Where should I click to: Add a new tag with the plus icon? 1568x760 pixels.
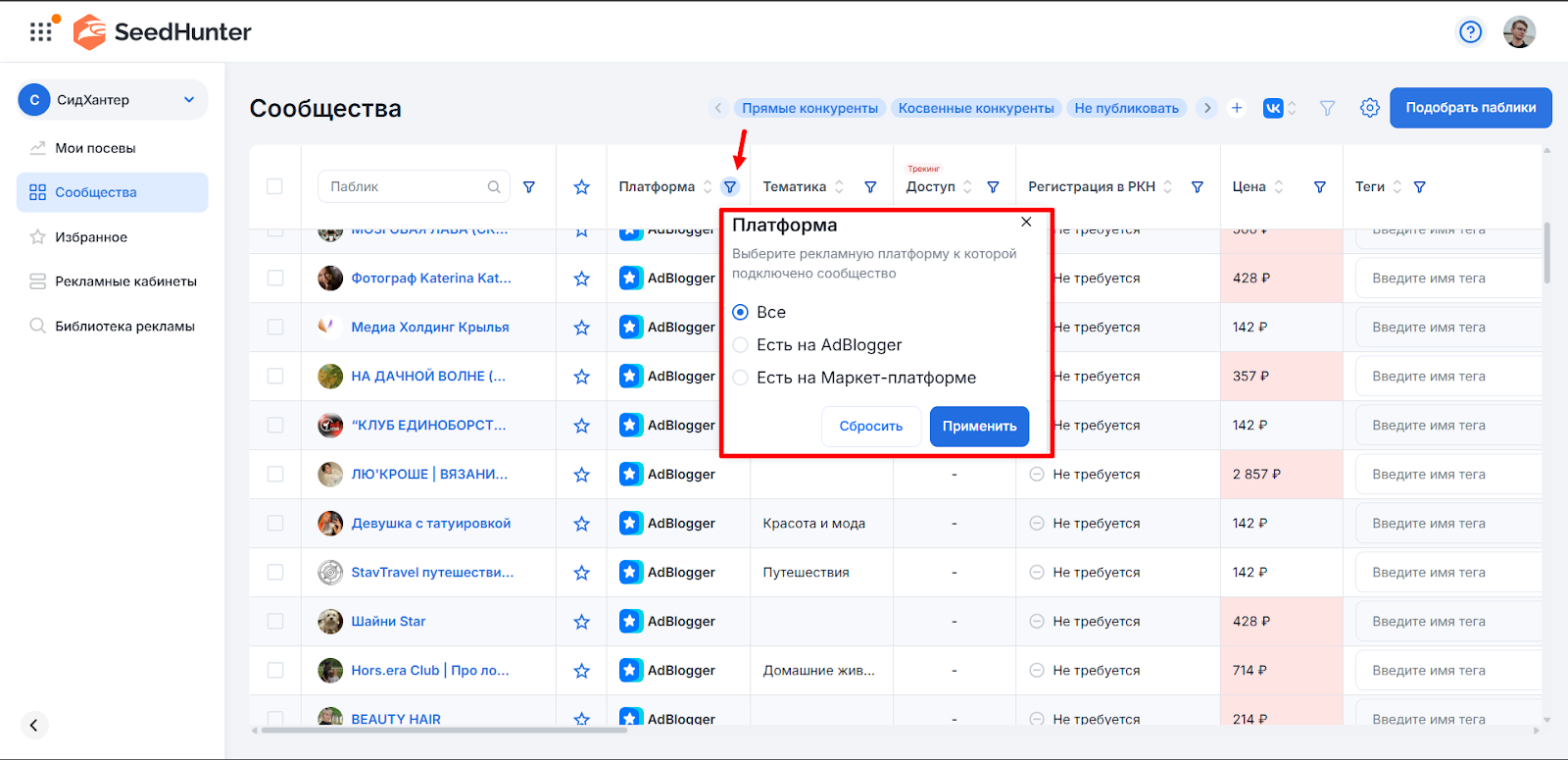coord(1237,108)
